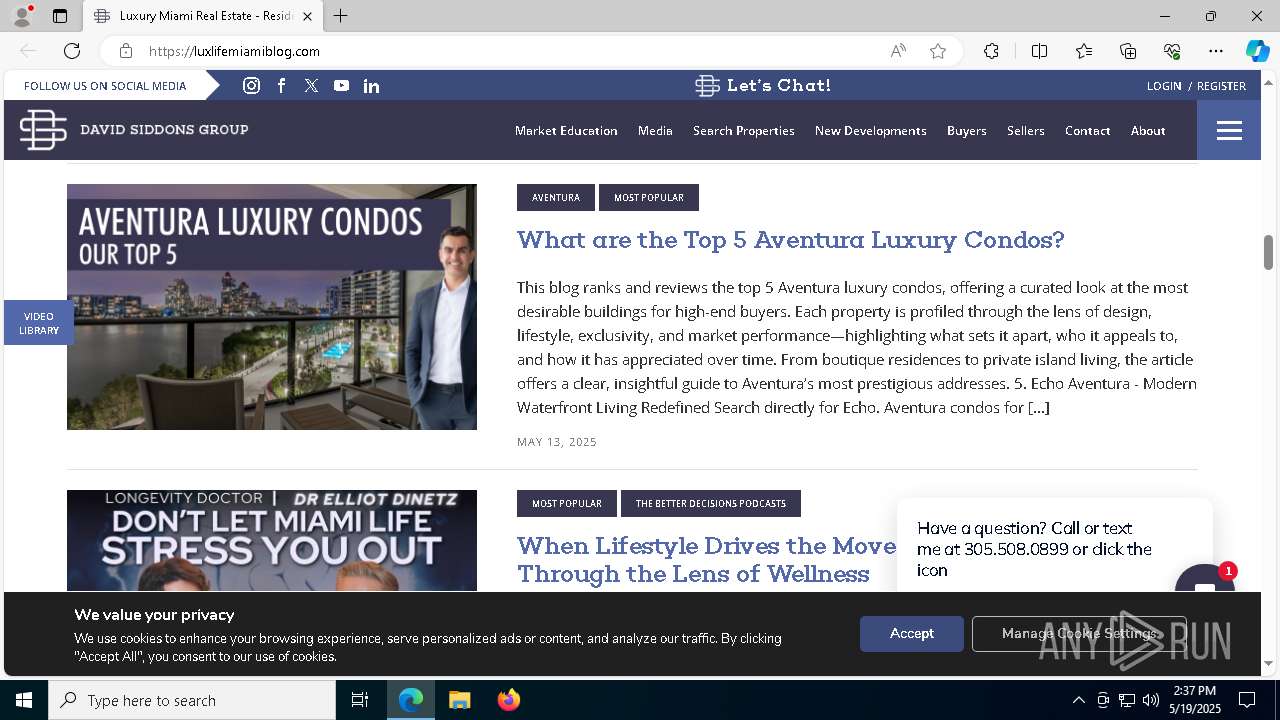The image size is (1280, 720).
Task: Open Most Popular tag on Wellness article
Action: (567, 504)
